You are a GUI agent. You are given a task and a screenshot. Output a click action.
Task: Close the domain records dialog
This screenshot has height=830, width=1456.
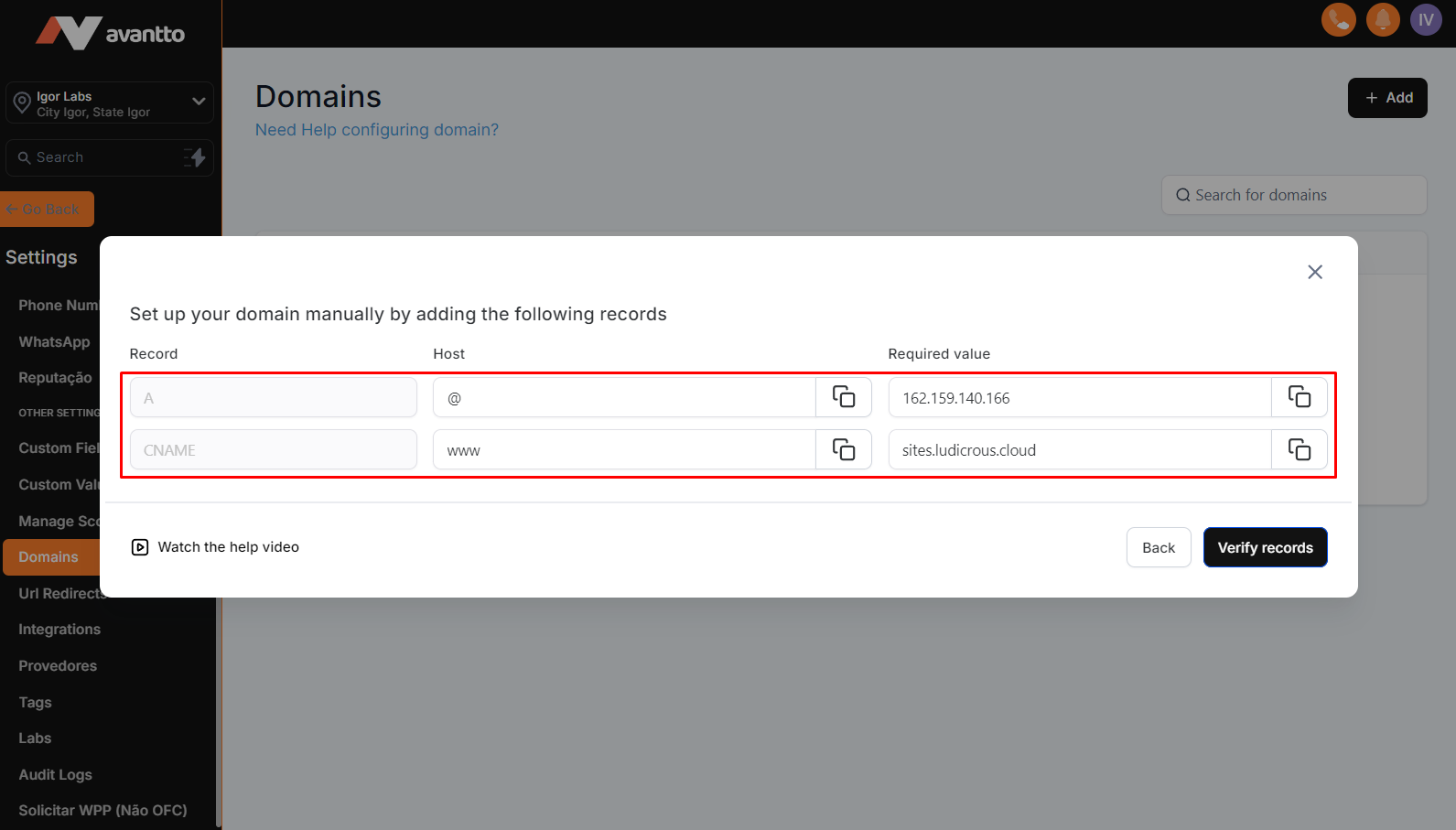[x=1314, y=272]
